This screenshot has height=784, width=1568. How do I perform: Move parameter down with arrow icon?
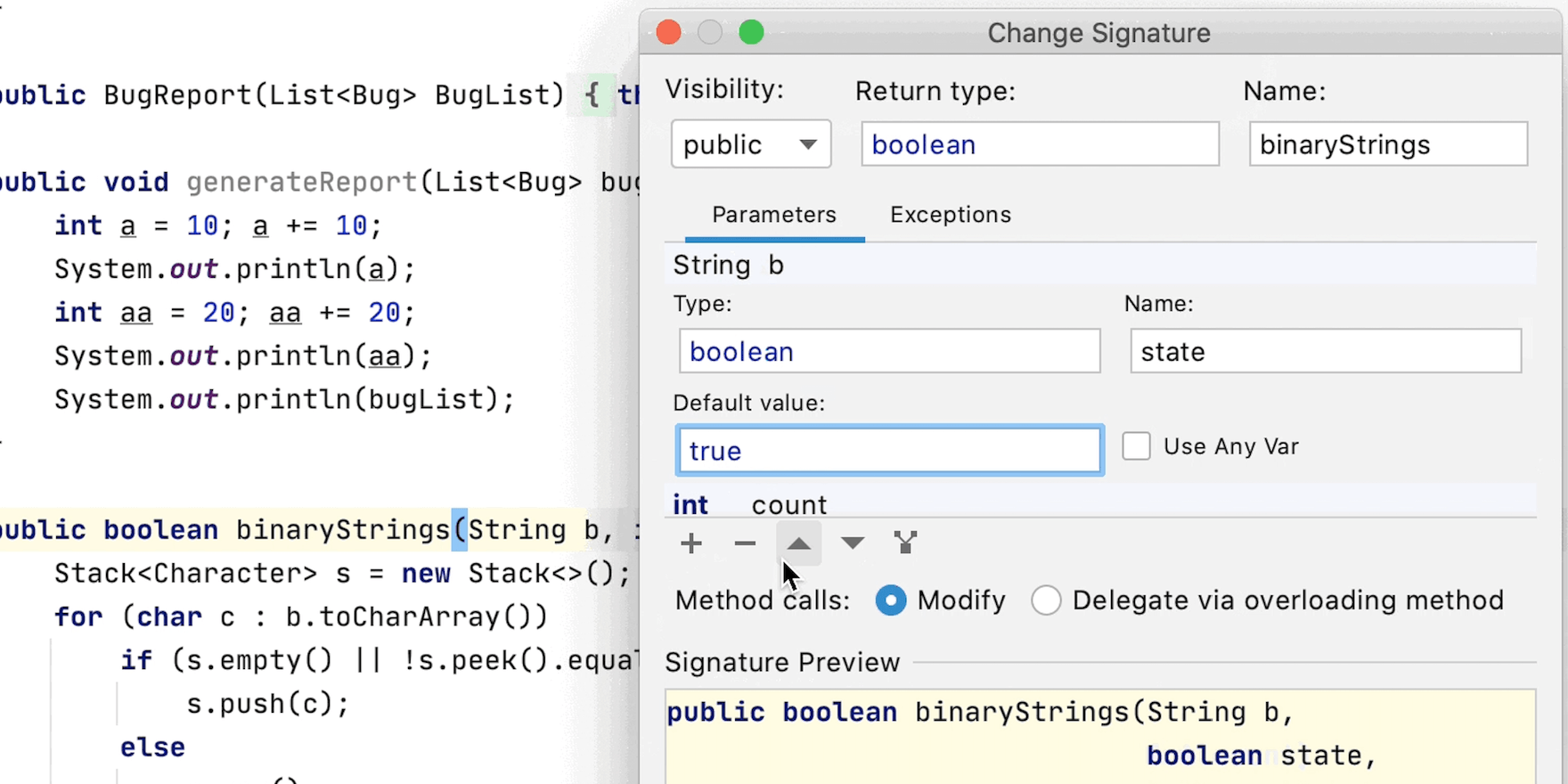853,543
